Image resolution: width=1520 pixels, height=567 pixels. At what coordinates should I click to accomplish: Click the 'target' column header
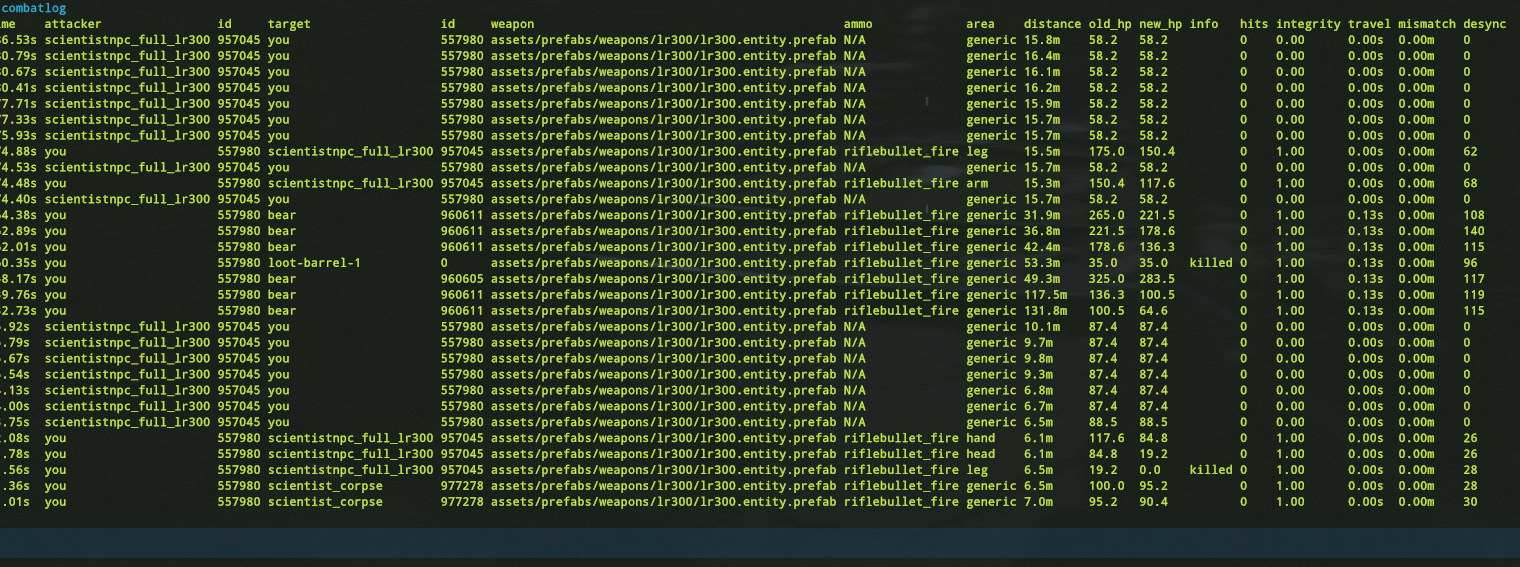click(289, 23)
